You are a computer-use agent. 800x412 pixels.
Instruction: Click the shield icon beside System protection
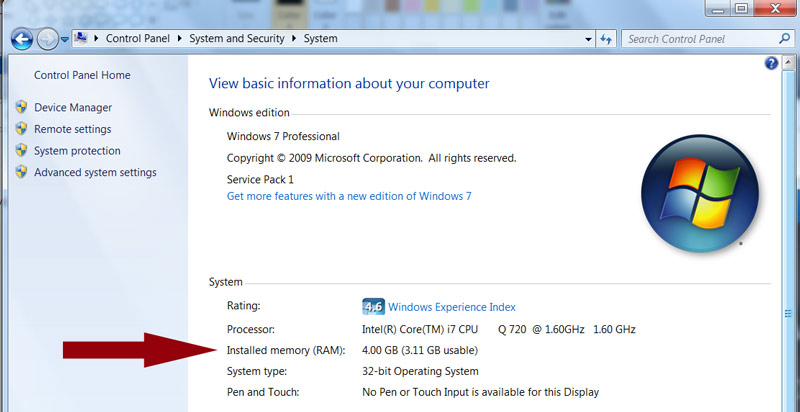pyautogui.click(x=21, y=150)
